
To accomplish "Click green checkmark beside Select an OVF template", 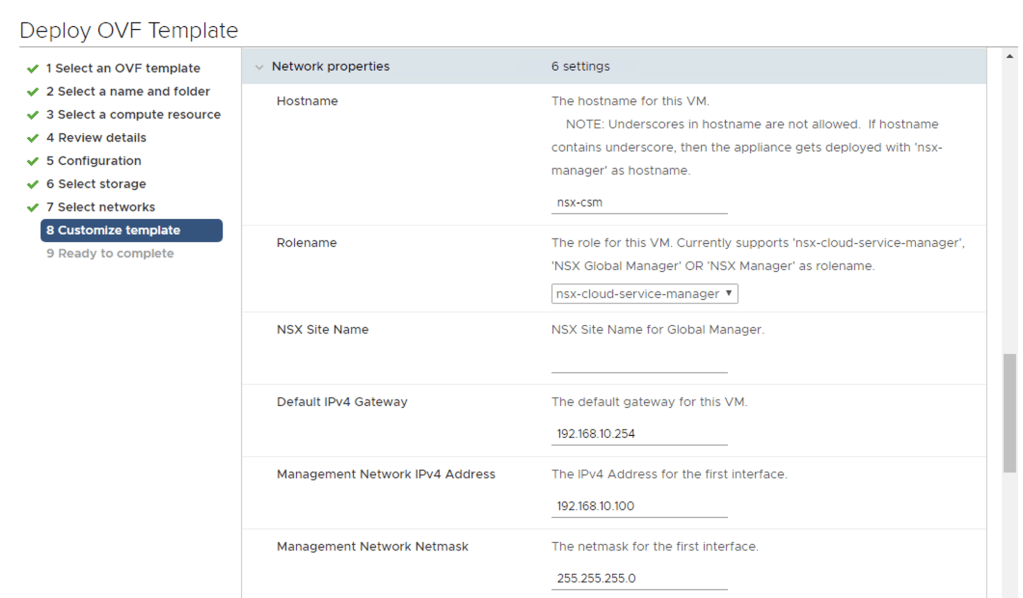I will [32, 69].
